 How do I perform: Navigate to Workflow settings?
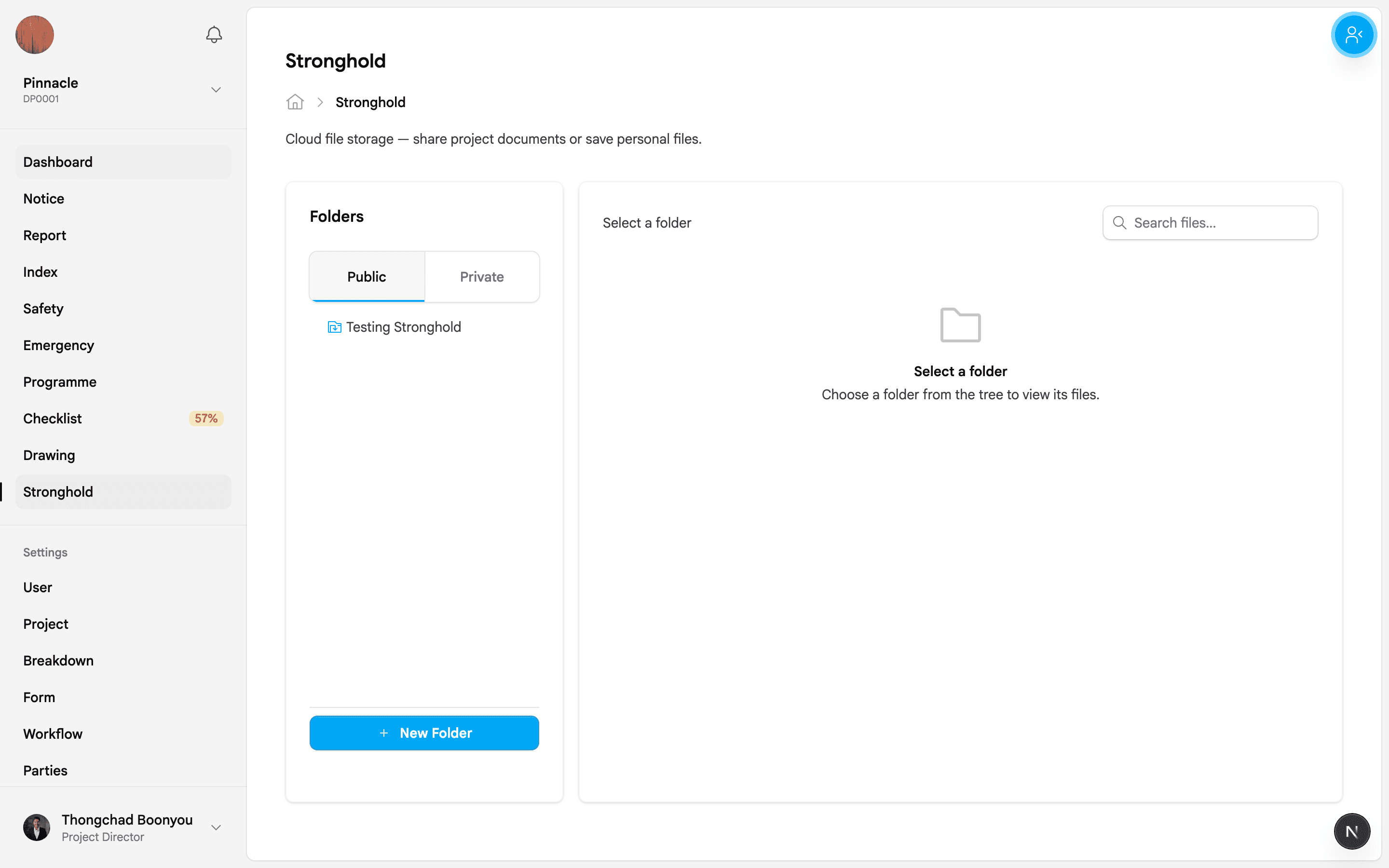point(53,733)
